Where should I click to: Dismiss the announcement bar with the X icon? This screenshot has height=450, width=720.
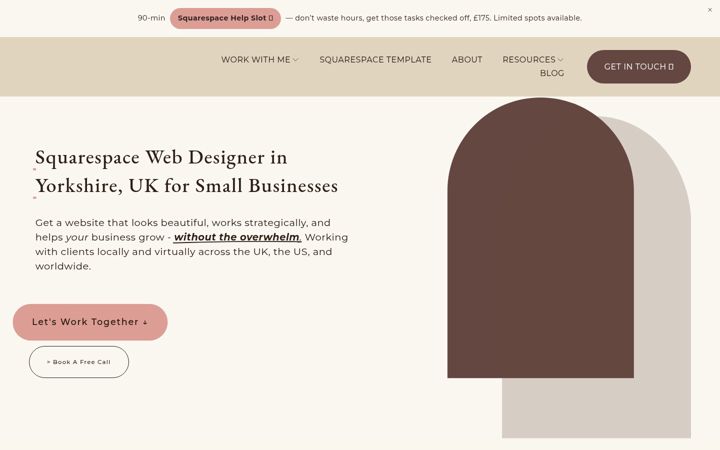click(x=709, y=10)
